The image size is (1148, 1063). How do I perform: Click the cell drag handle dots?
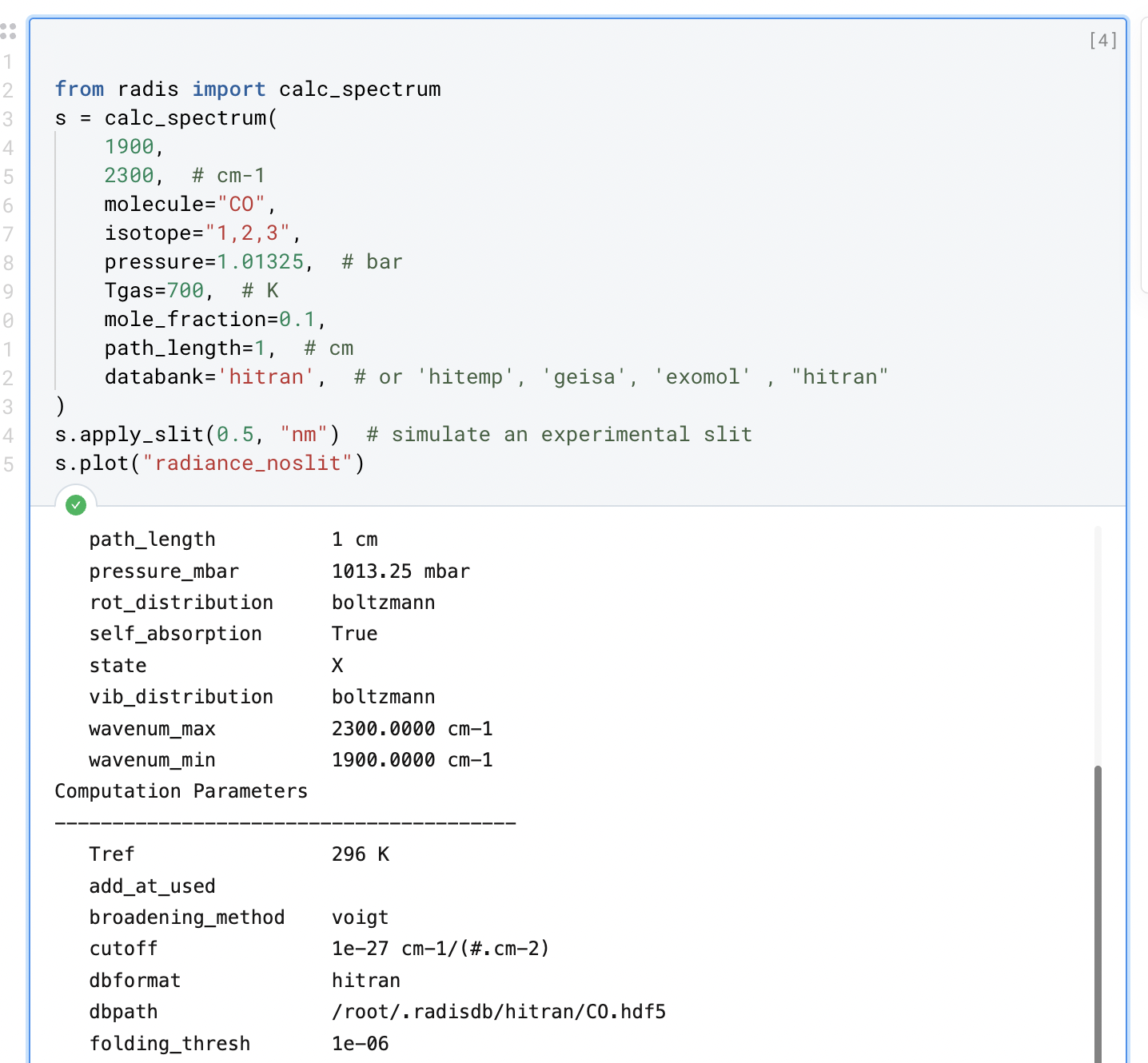pyautogui.click(x=9, y=32)
